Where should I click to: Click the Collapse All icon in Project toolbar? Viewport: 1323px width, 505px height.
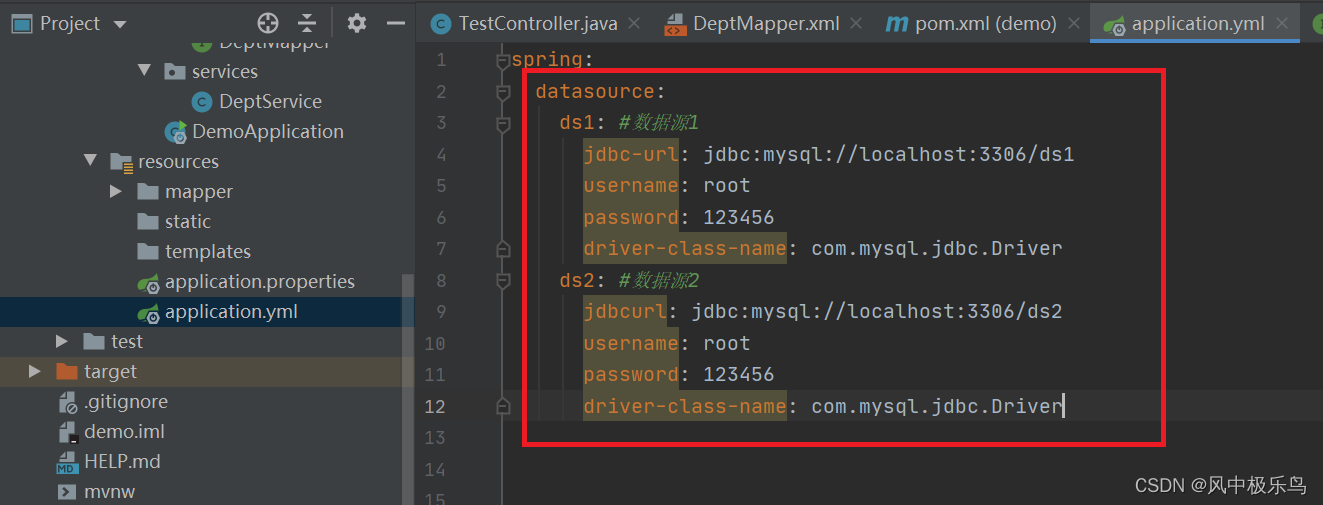308,23
